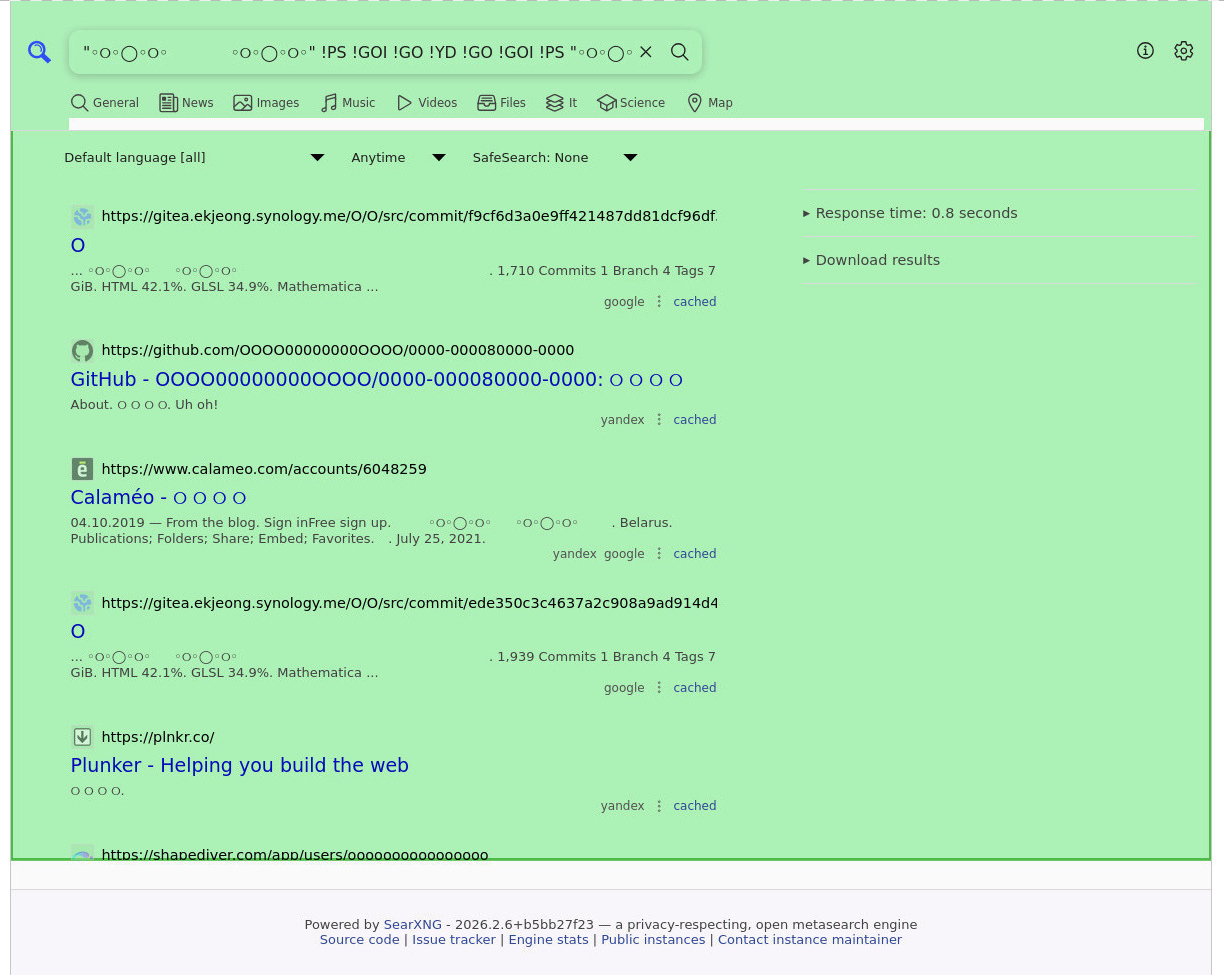Click the GitHub favicon beside result URL
The width and height of the screenshot is (1224, 975).
(x=82, y=350)
